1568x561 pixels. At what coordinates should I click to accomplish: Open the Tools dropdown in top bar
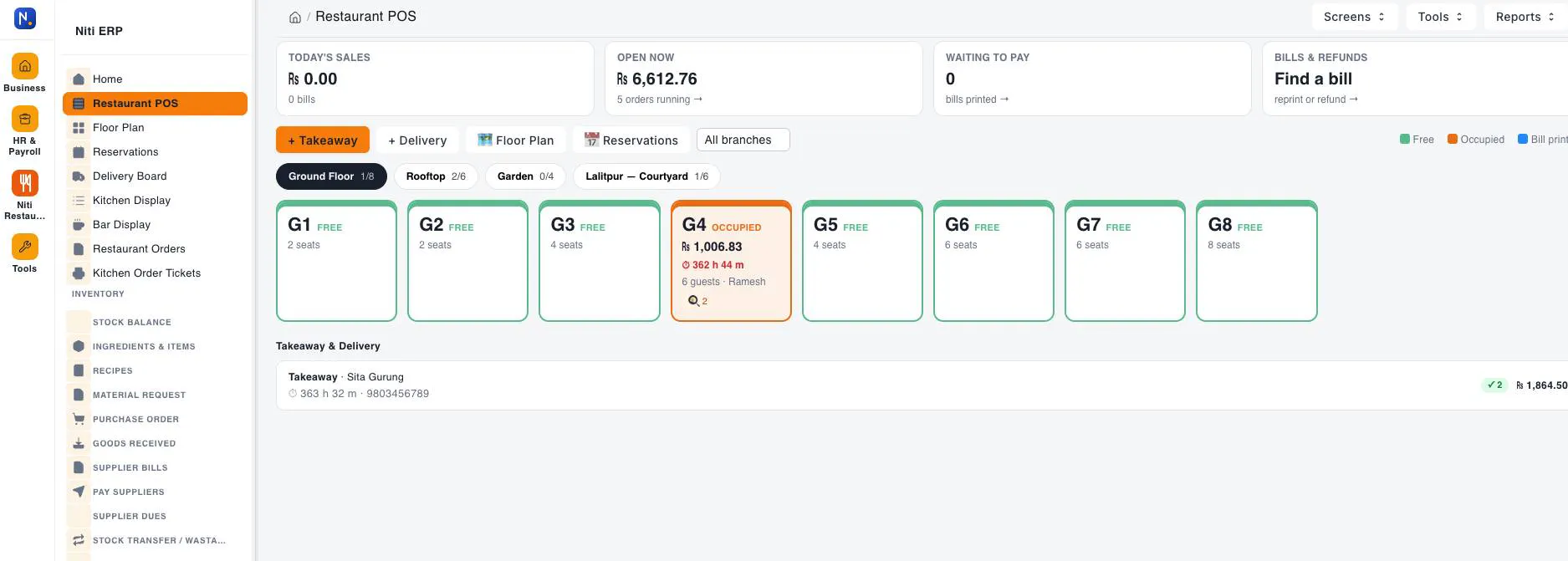(1440, 17)
